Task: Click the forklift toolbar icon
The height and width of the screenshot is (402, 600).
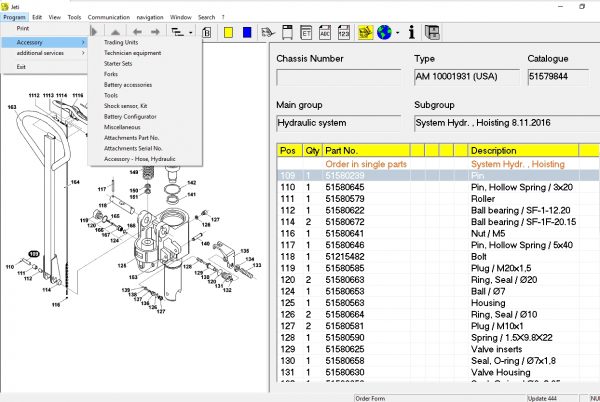Action: click(x=268, y=33)
